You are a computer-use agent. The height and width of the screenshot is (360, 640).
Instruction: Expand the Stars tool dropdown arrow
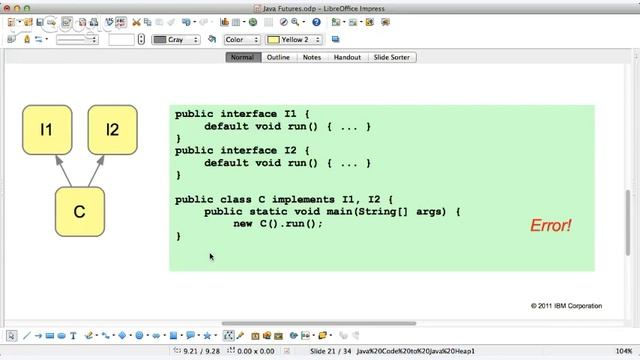click(216, 336)
